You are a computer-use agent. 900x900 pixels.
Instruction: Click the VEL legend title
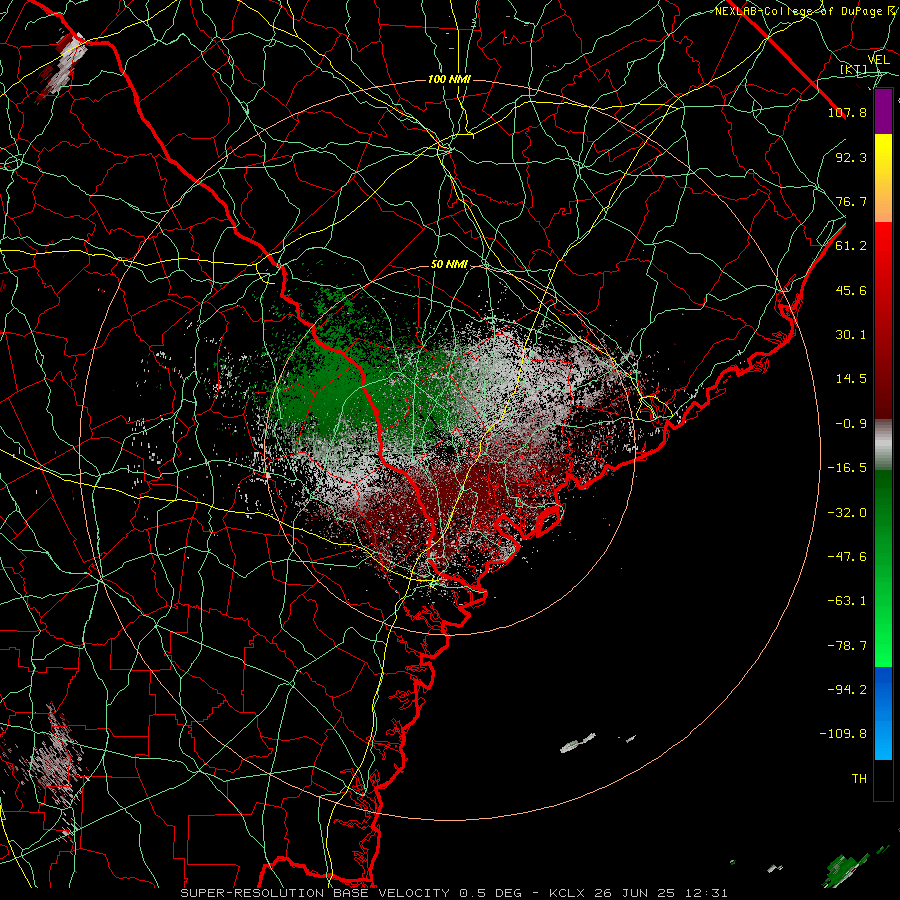(879, 60)
